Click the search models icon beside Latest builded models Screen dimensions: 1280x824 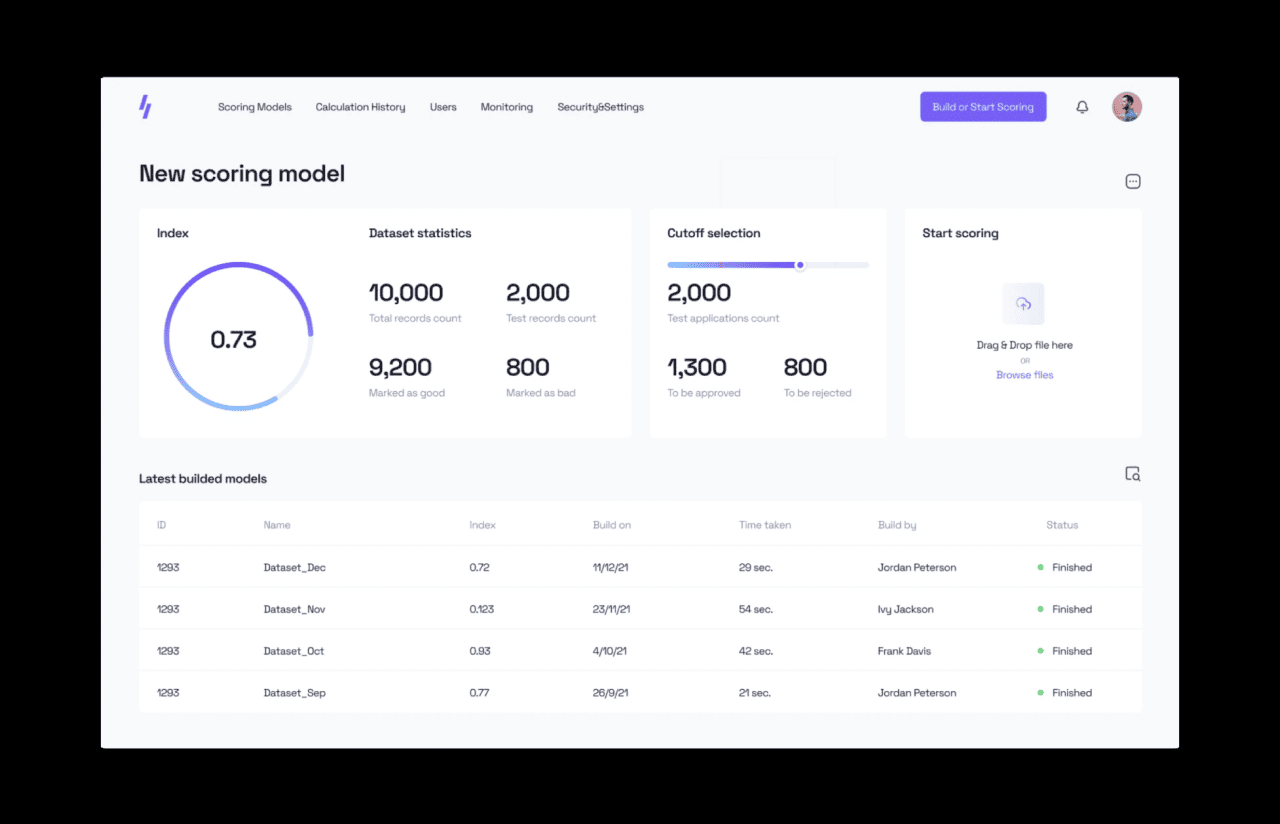tap(1133, 474)
